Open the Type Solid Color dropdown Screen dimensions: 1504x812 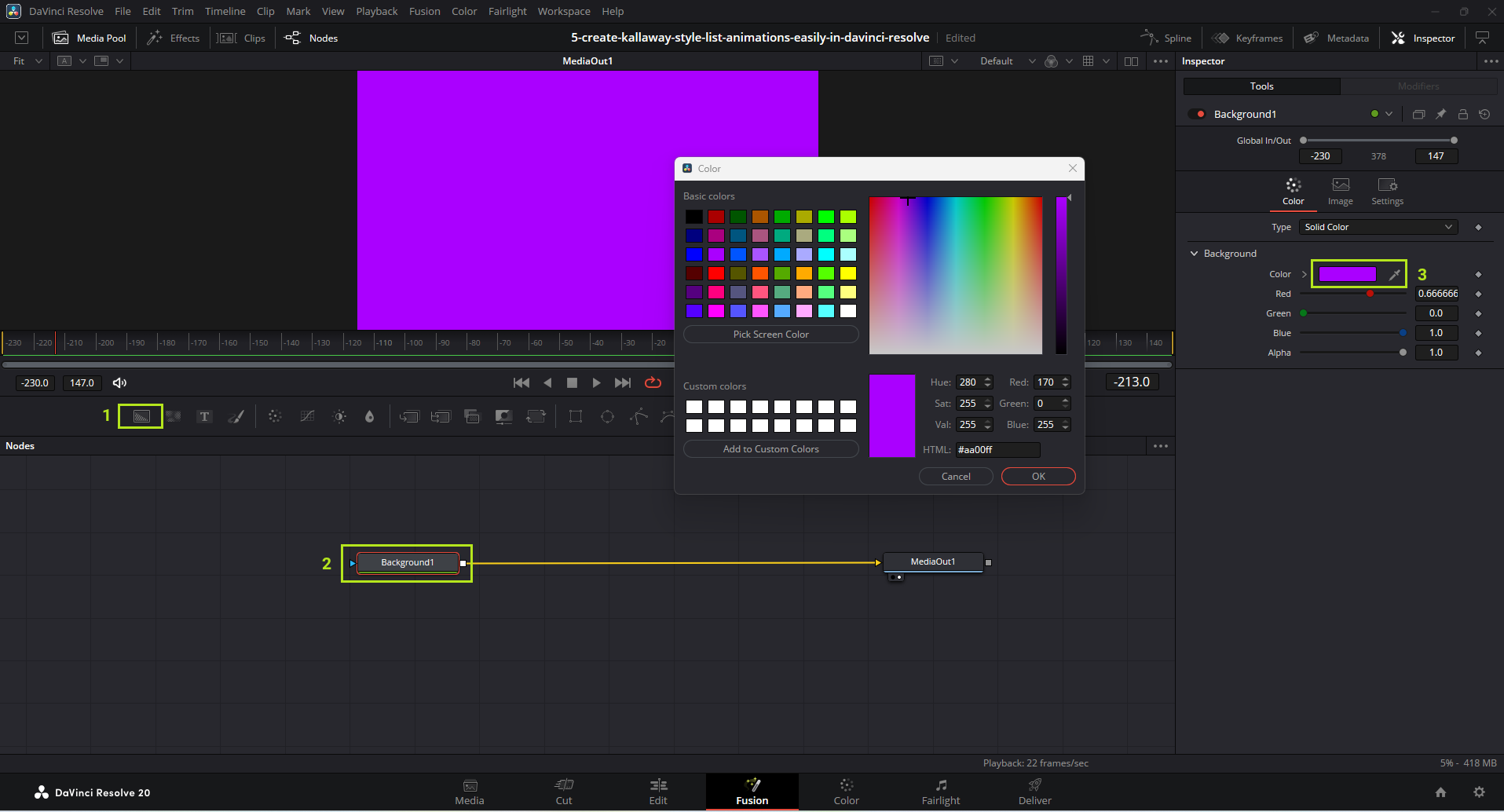(1378, 227)
